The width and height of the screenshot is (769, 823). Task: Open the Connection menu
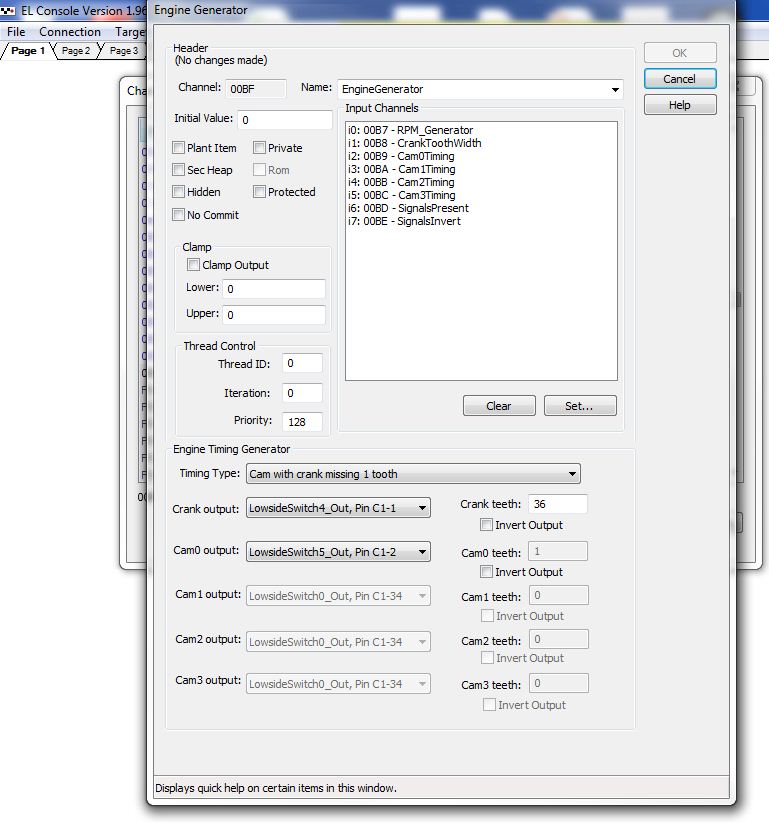point(70,32)
